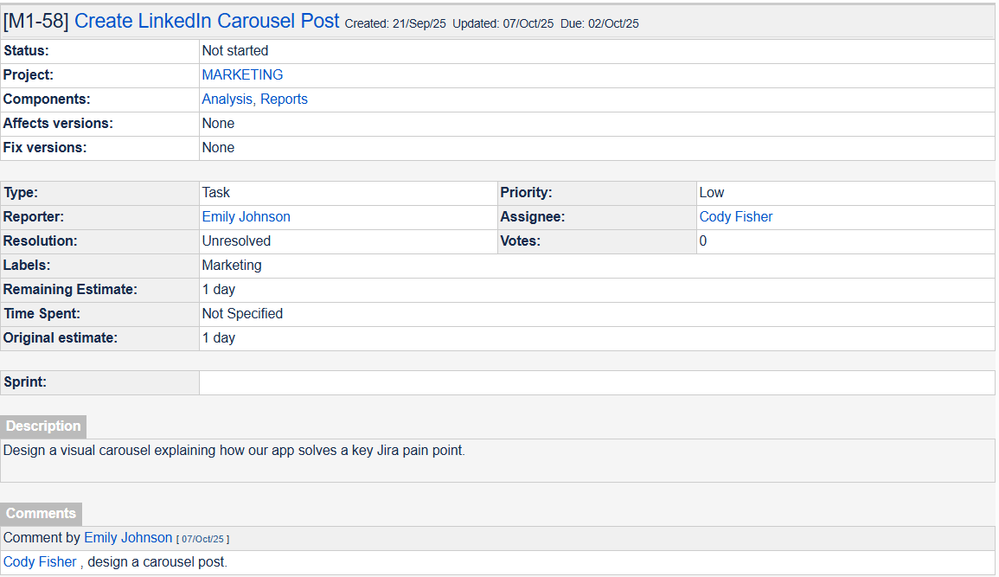Open reporter Emily Johnson's profile
Screen dimensions: 999x577
pos(246,216)
